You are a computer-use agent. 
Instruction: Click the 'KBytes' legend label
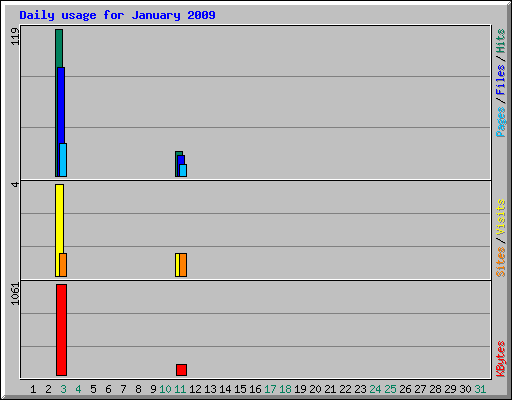point(500,359)
